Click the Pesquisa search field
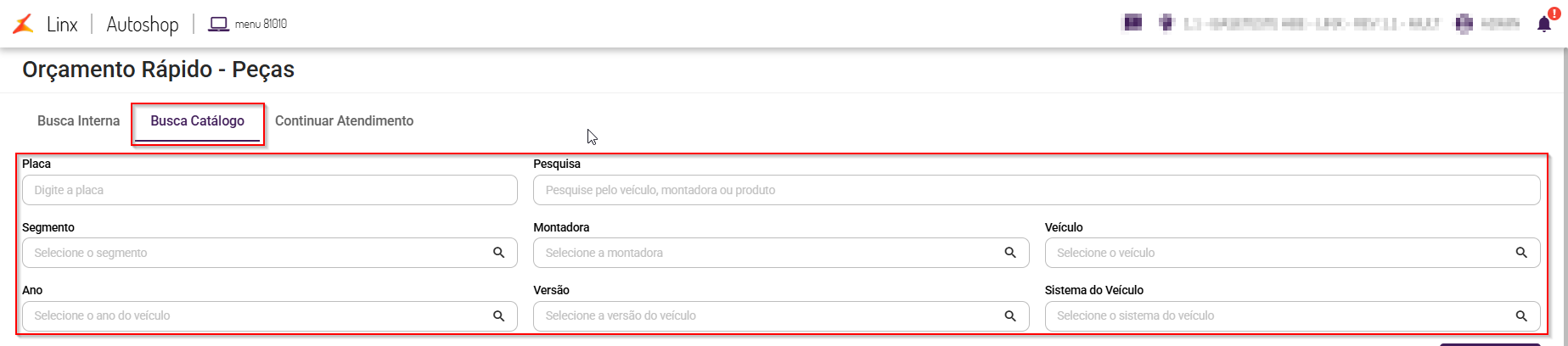 tap(1036, 190)
